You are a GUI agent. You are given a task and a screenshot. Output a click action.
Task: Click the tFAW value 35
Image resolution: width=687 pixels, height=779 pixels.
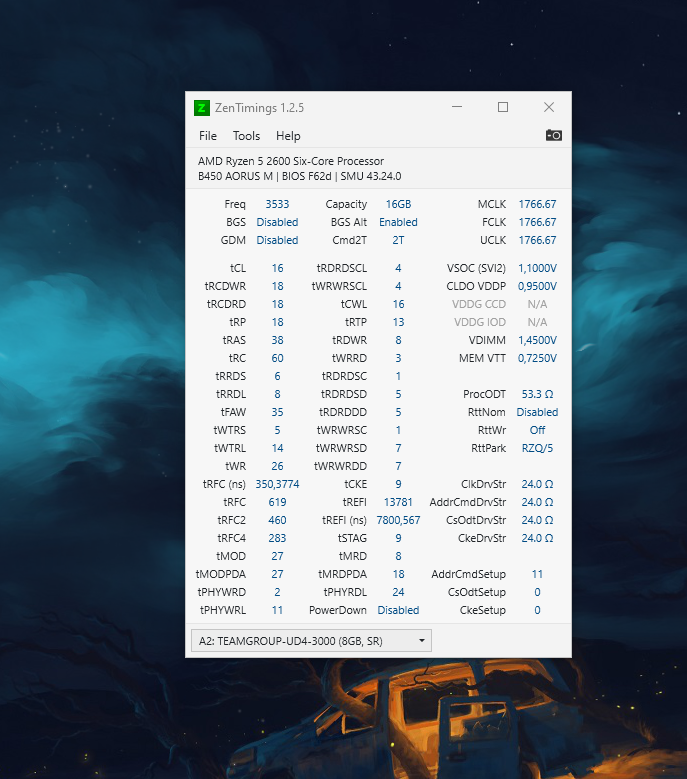pyautogui.click(x=277, y=412)
